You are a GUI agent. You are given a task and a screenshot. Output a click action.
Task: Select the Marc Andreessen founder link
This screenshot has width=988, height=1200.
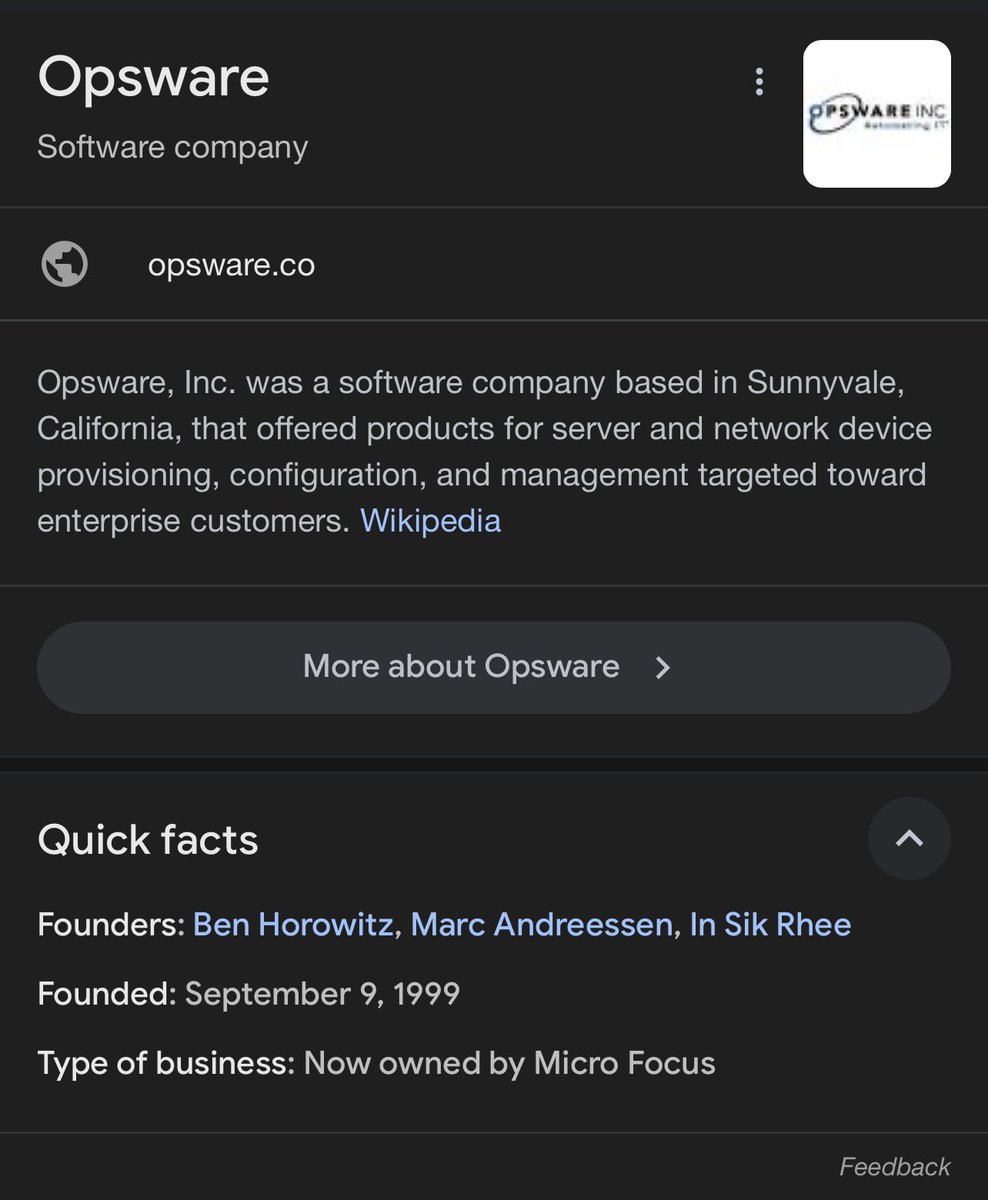(541, 924)
